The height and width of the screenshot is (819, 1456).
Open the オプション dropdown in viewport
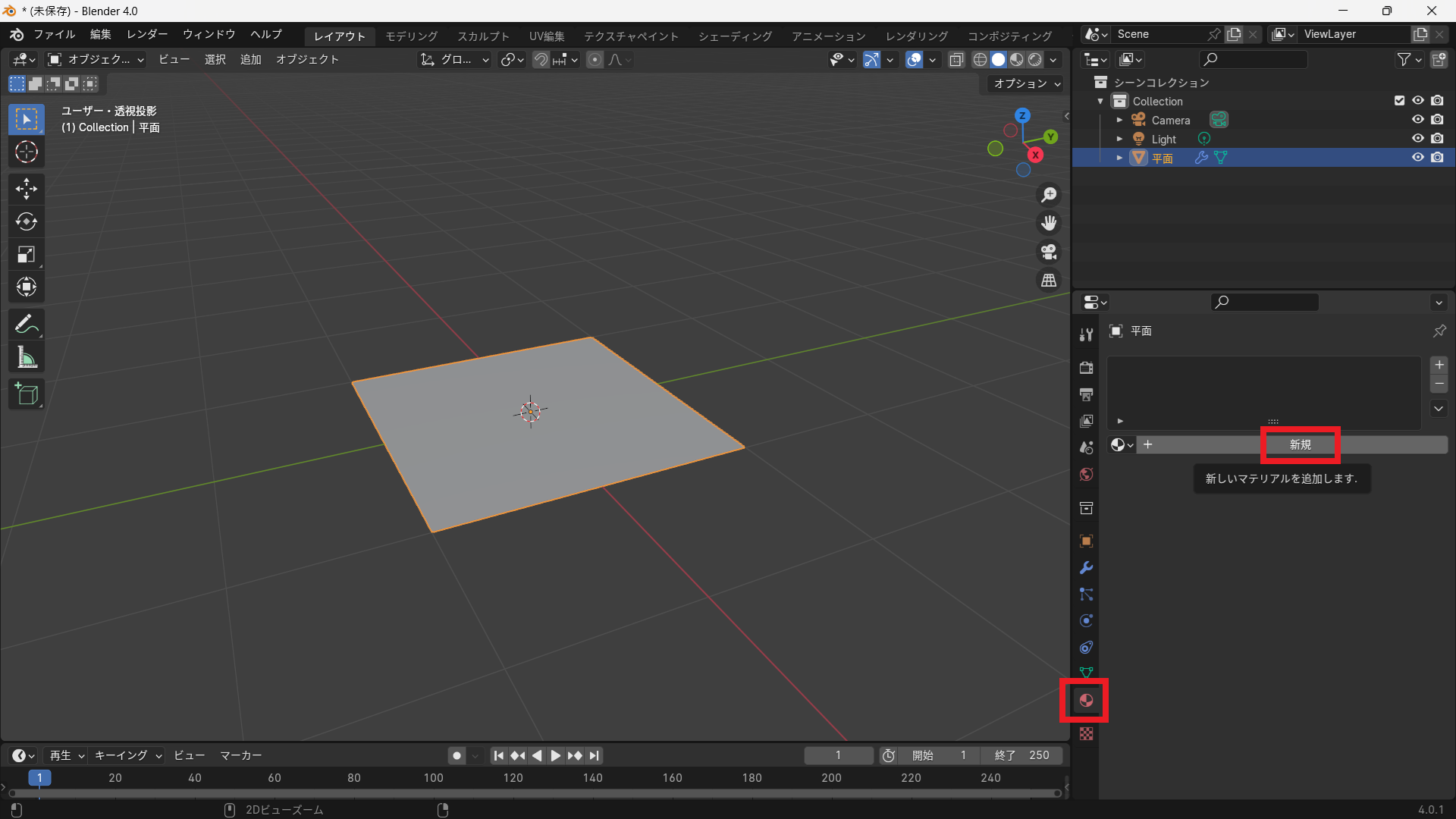(x=1027, y=83)
